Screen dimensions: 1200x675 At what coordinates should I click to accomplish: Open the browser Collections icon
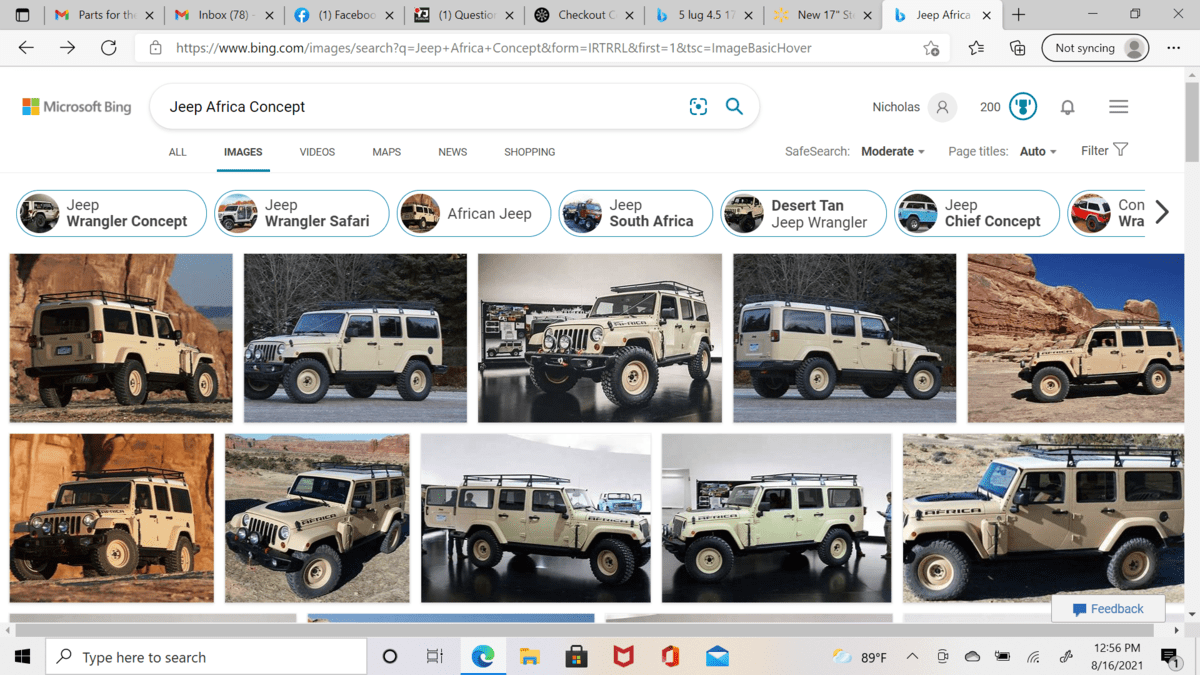coord(1017,48)
